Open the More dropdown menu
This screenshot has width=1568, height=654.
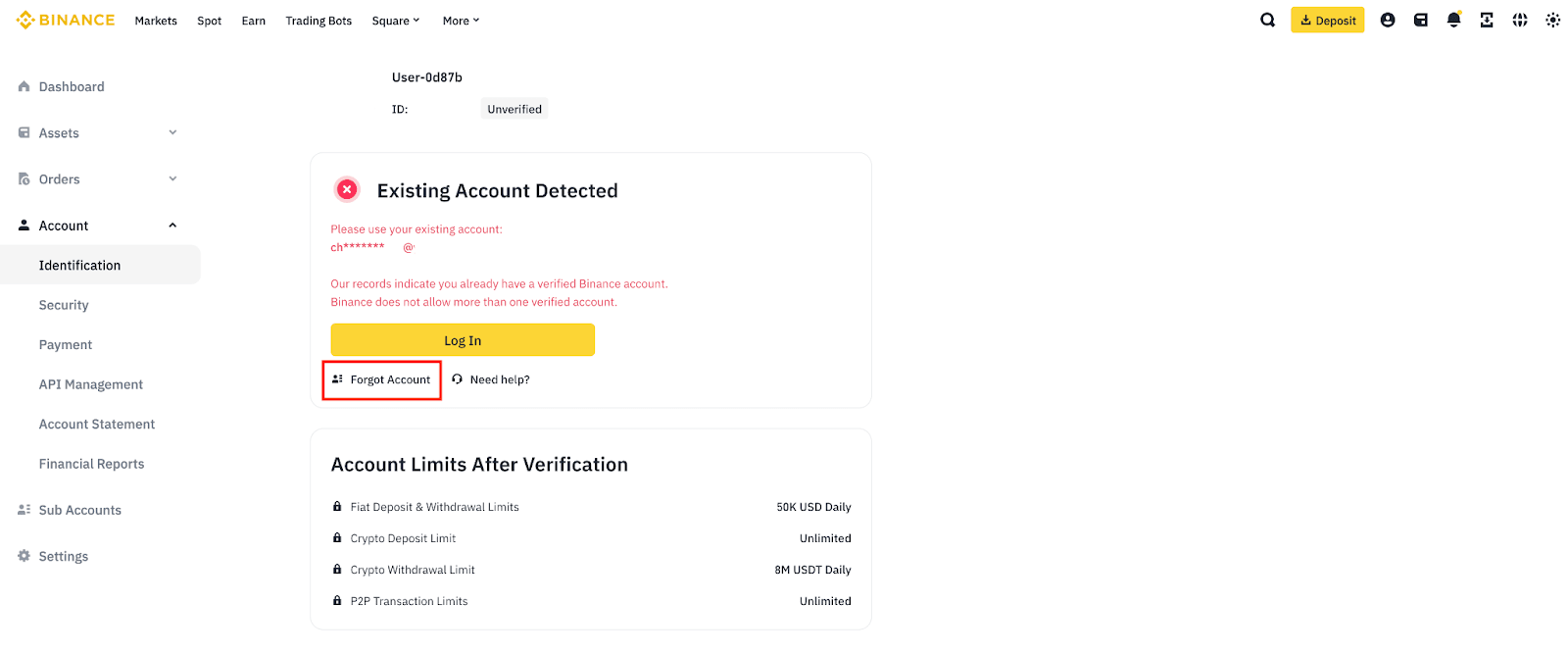(x=461, y=21)
